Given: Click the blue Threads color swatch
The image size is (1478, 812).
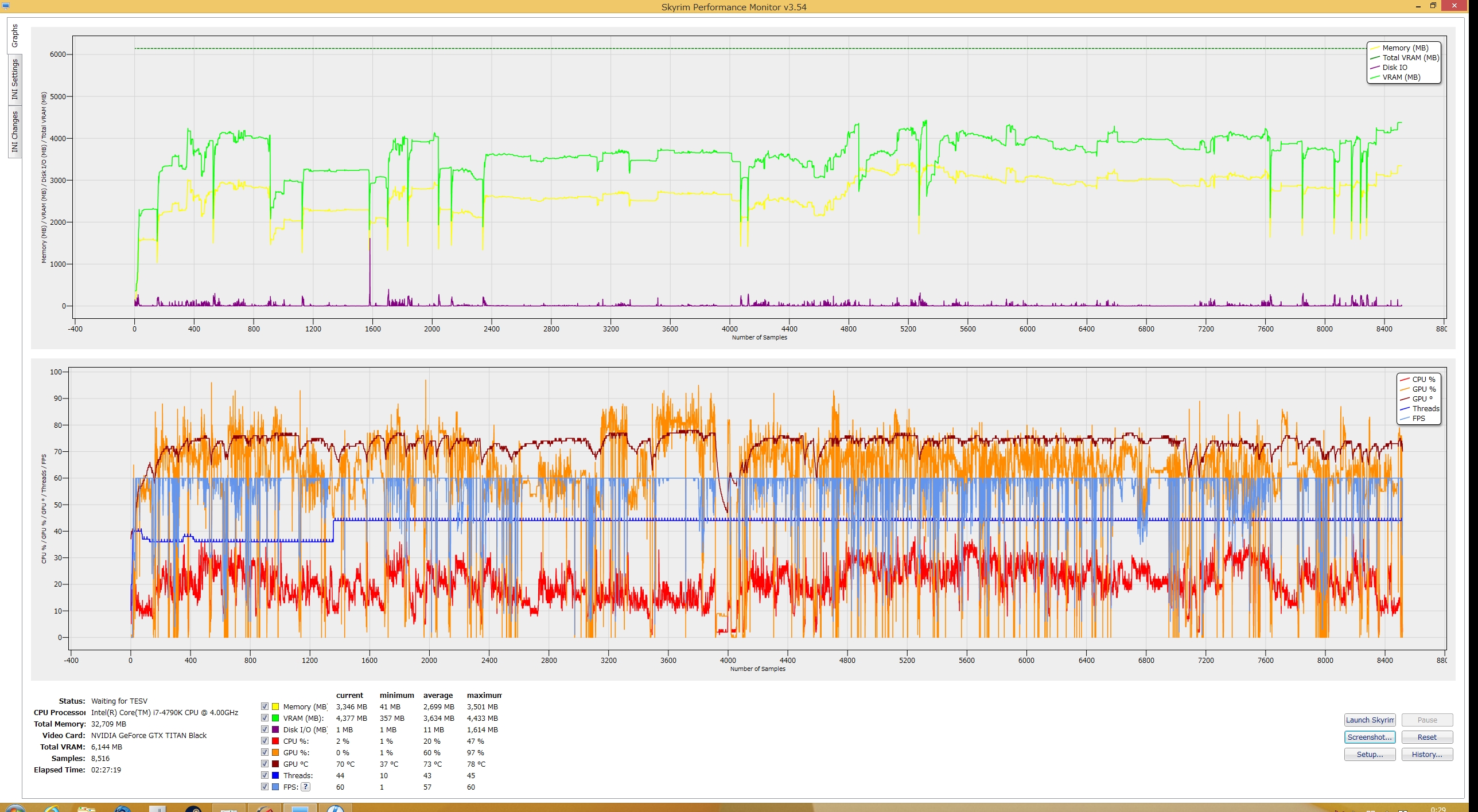Looking at the screenshot, I should [x=275, y=775].
